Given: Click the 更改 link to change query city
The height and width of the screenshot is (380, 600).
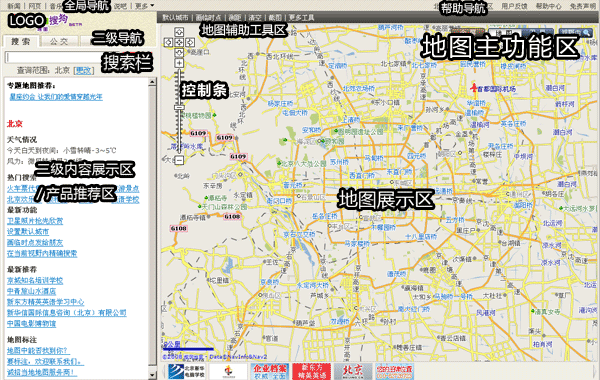Looking at the screenshot, I should tap(83, 70).
